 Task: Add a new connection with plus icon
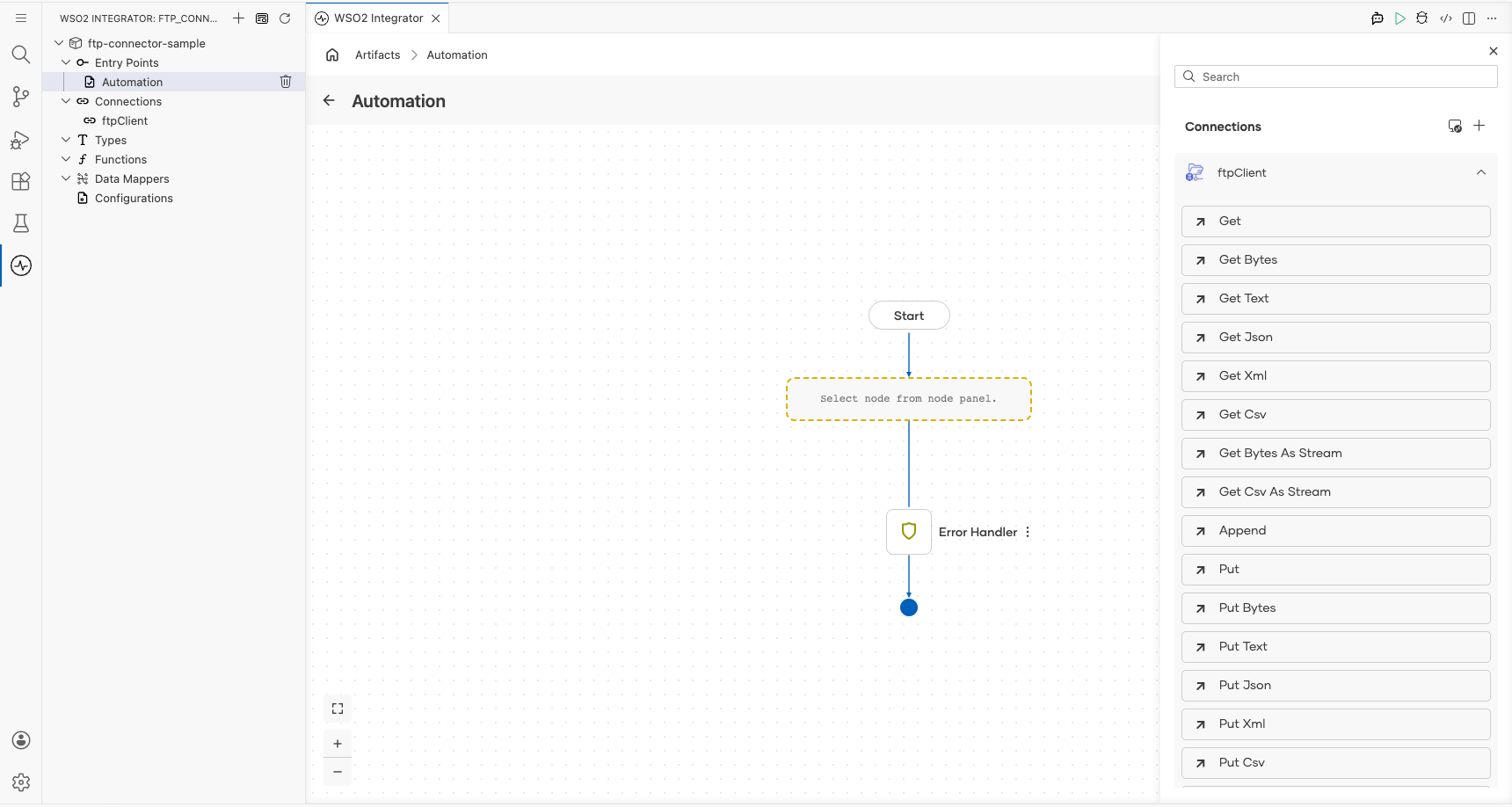pos(1479,126)
